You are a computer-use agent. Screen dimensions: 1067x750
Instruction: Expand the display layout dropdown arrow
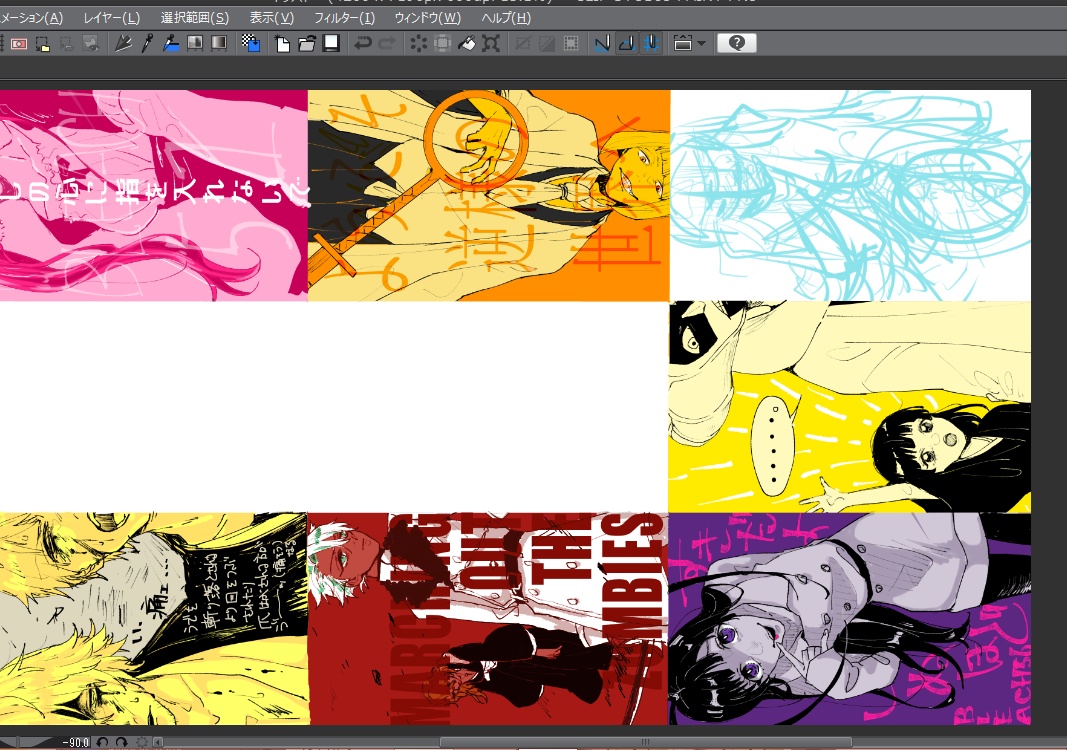point(702,44)
